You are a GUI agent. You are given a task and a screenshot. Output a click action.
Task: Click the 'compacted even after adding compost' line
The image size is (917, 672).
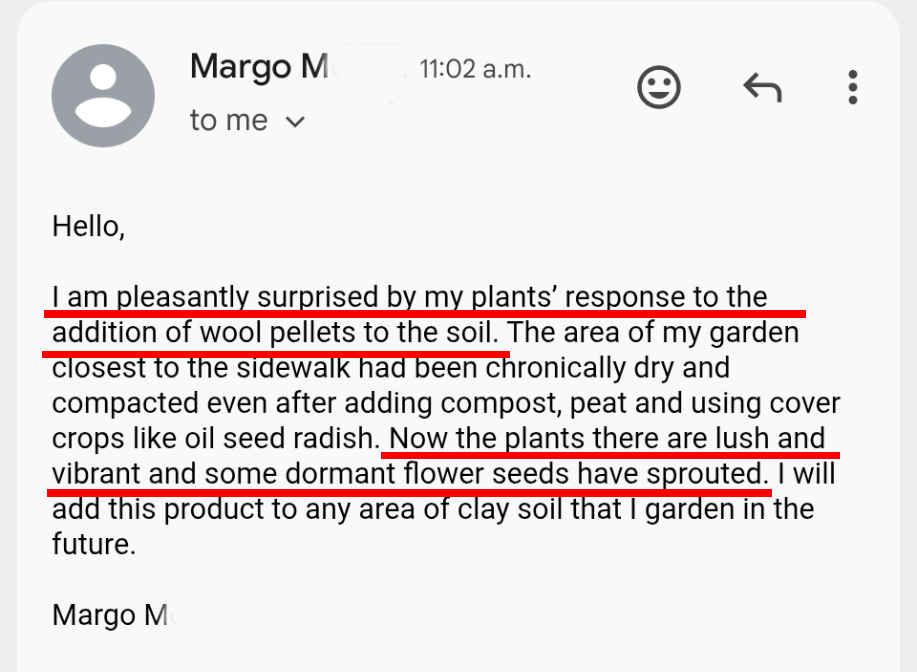coord(446,403)
